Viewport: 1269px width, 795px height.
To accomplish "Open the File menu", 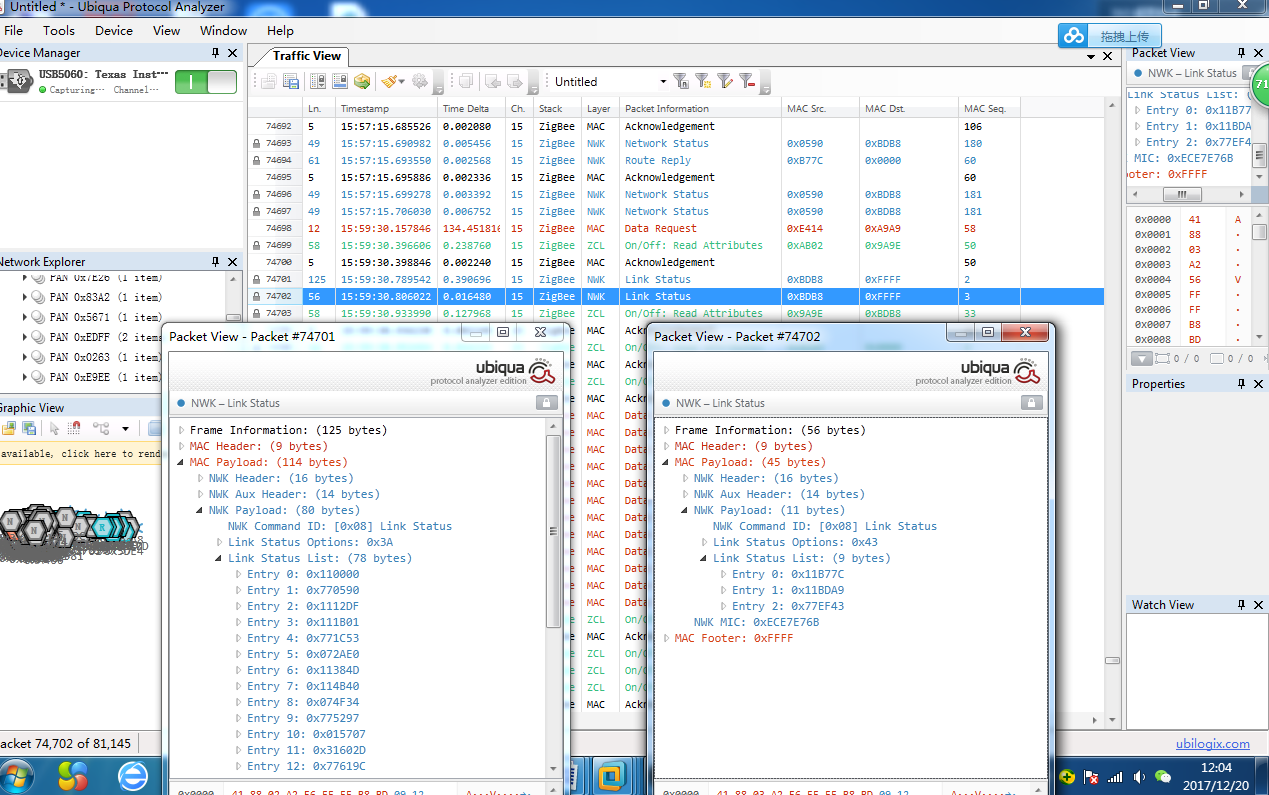I will point(14,31).
